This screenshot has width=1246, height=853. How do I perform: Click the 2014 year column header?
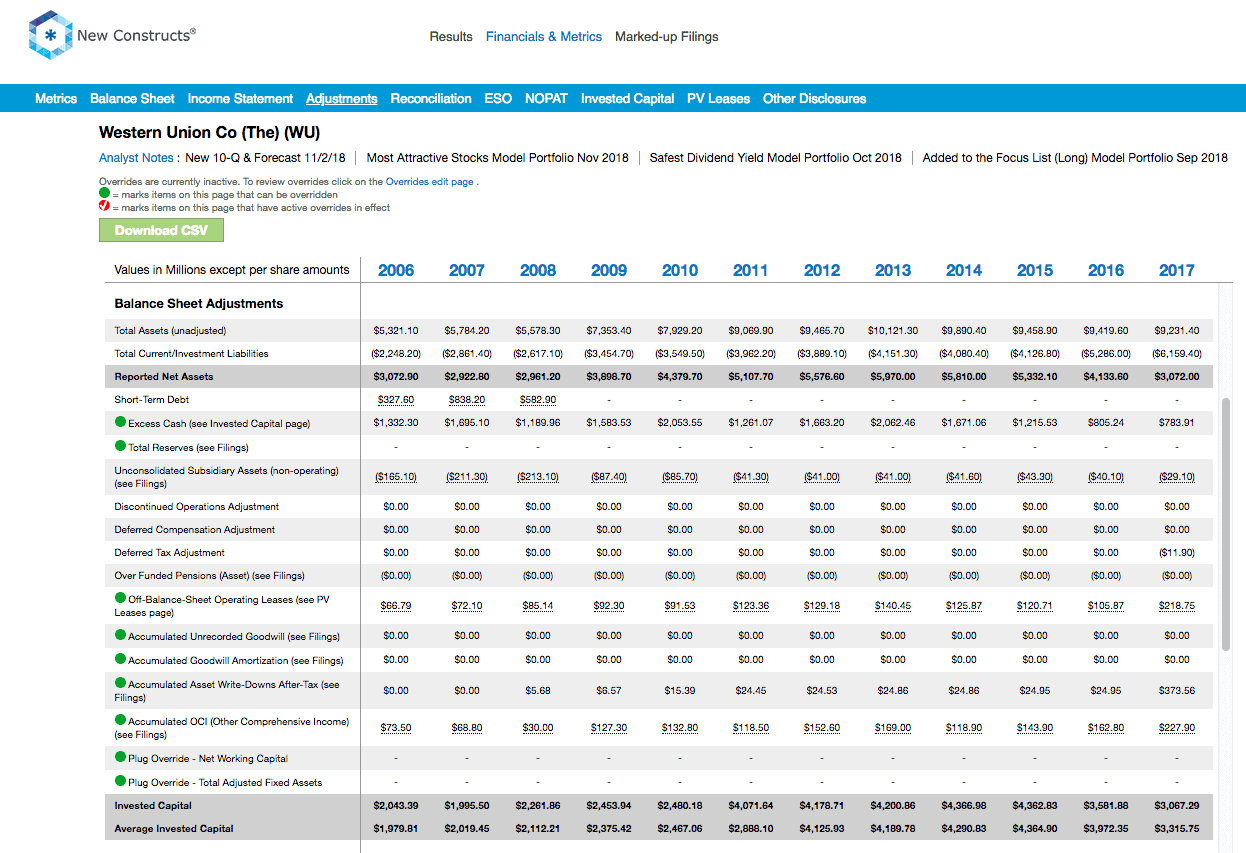pos(964,270)
